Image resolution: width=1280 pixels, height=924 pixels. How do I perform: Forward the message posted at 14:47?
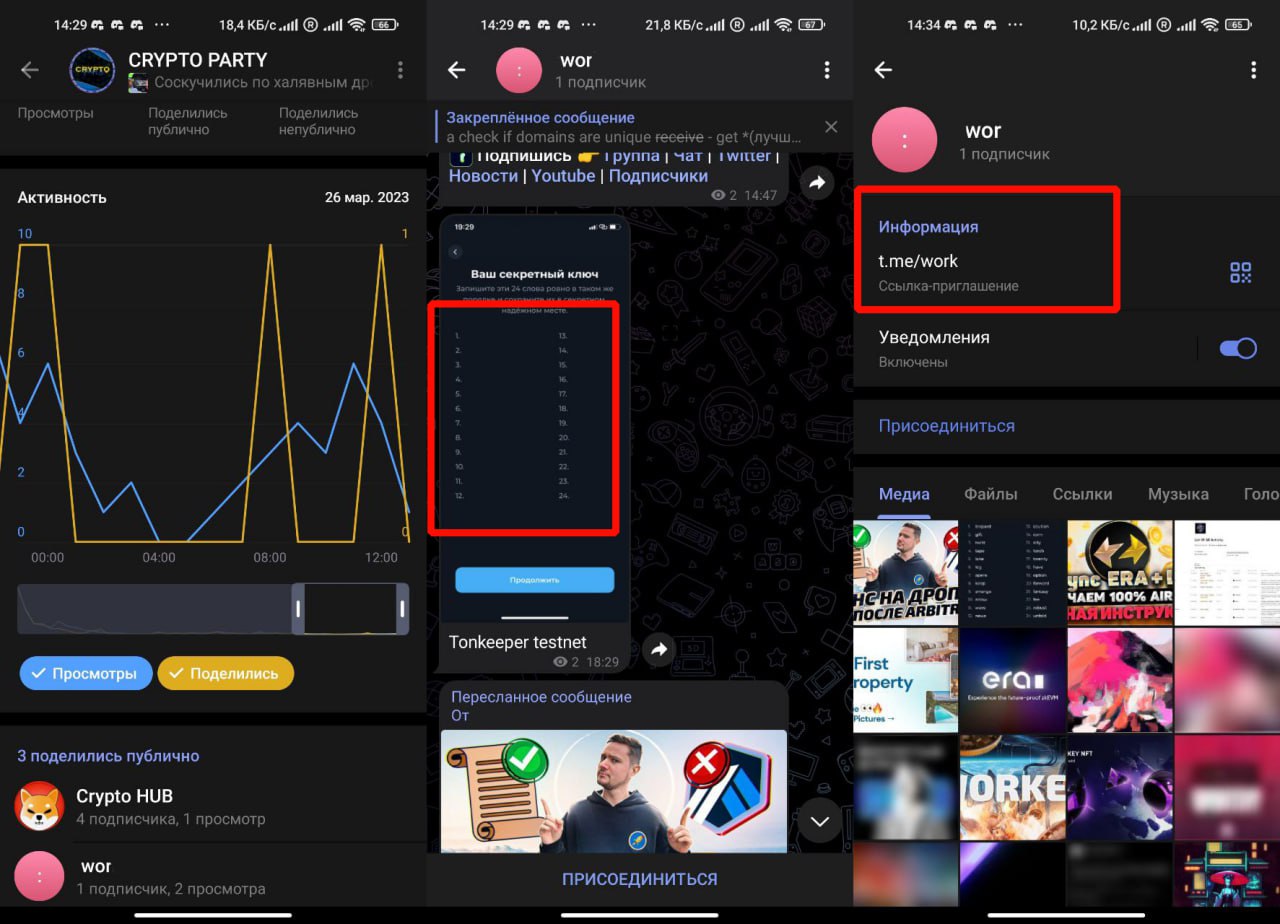[818, 183]
